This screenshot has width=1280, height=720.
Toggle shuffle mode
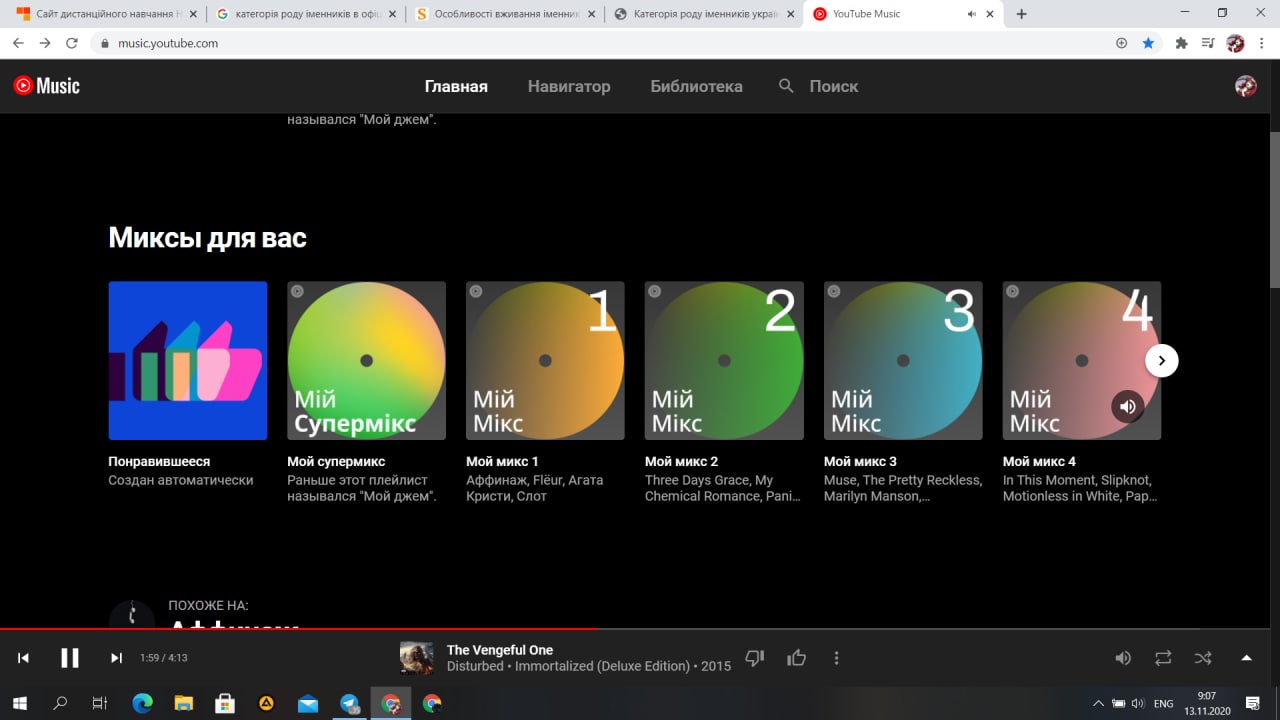tap(1203, 657)
